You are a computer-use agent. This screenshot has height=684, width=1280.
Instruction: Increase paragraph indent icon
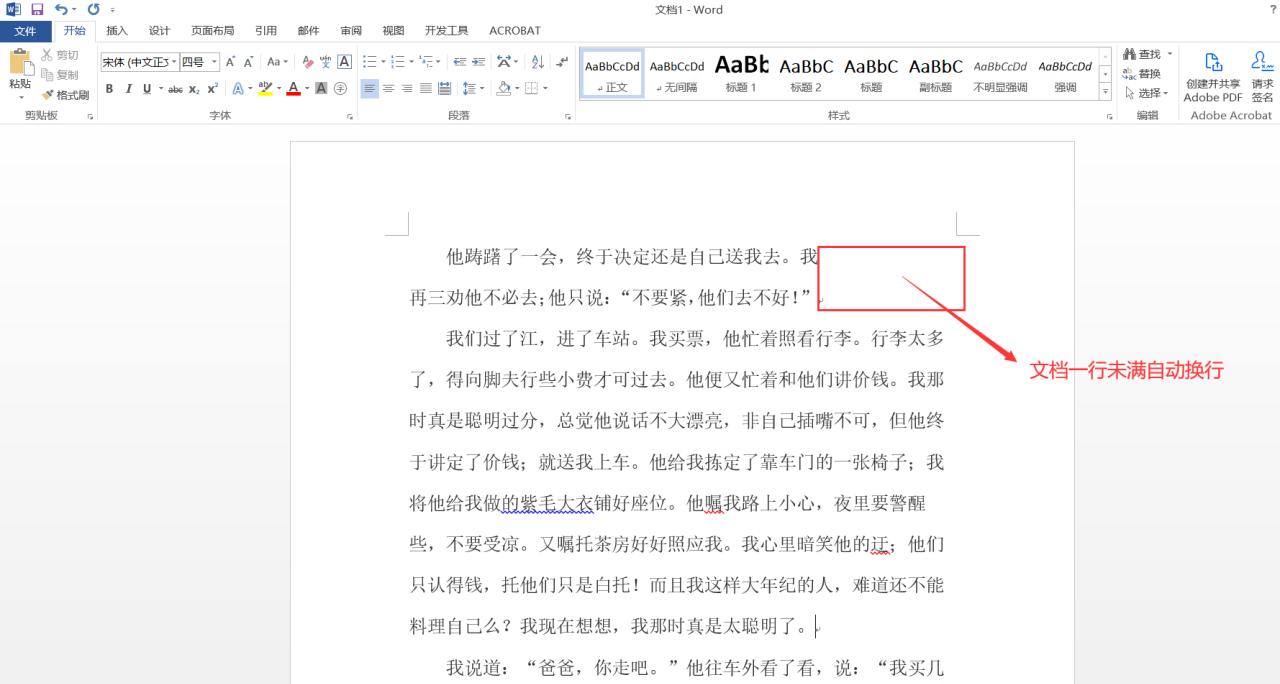(477, 62)
